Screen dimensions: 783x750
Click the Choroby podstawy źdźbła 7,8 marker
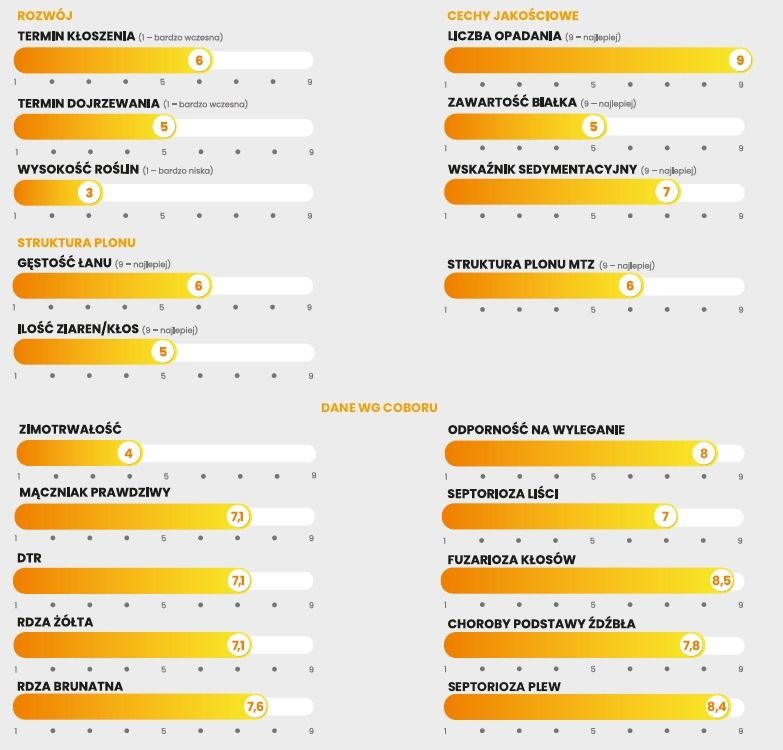(691, 645)
